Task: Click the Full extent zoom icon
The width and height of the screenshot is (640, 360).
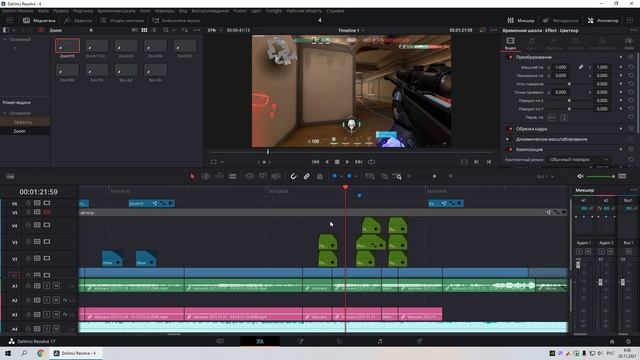Action: click(370, 176)
